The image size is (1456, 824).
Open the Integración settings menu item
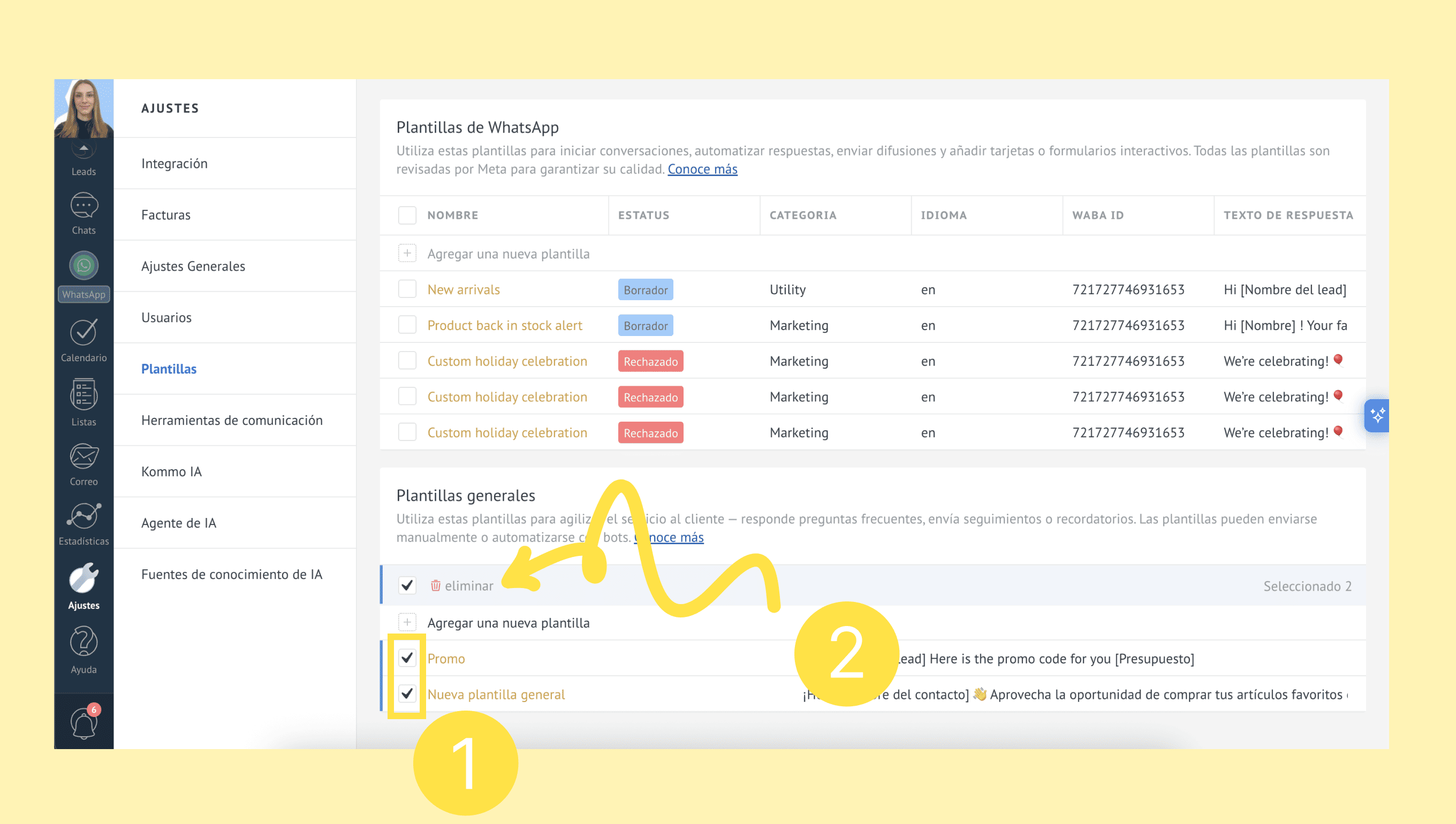[235, 164]
